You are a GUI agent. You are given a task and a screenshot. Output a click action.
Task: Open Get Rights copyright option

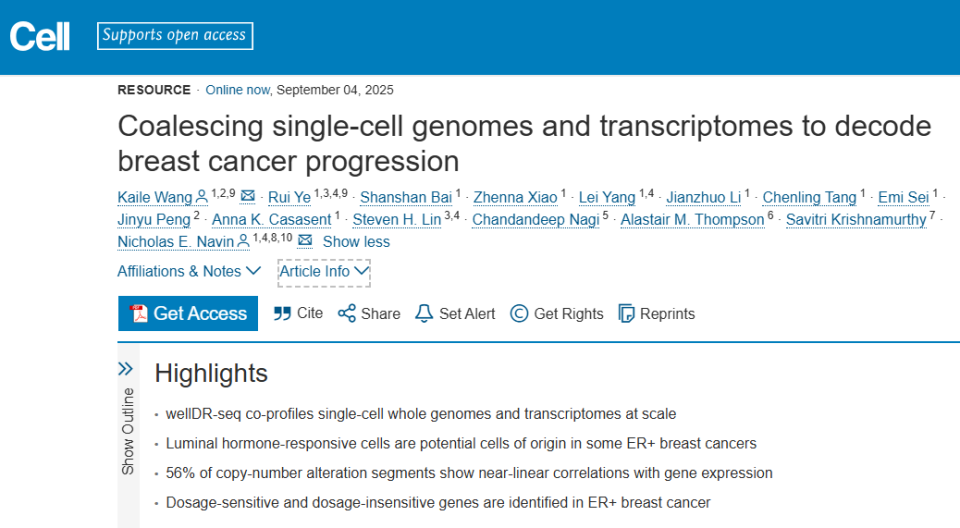coord(557,313)
